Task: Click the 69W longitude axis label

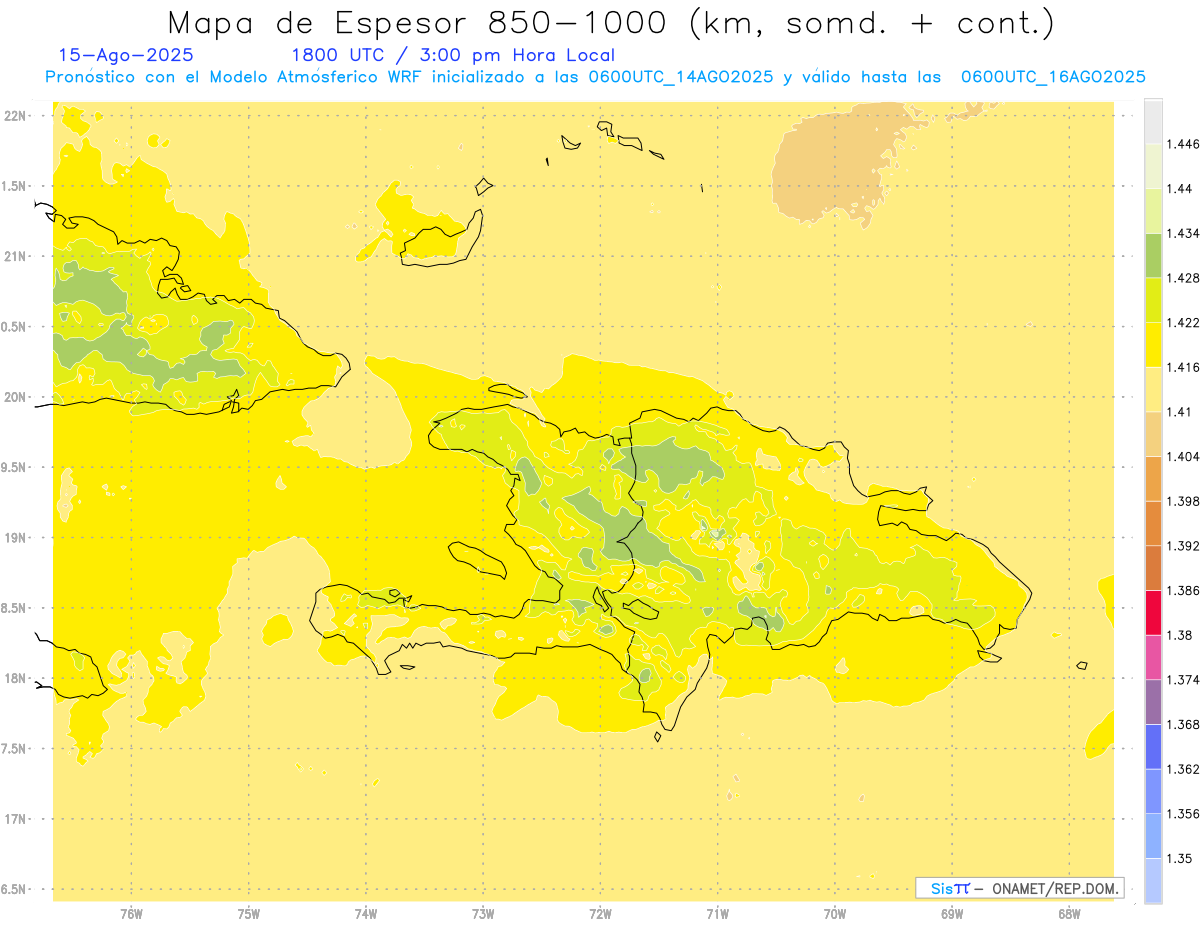Action: point(951,913)
